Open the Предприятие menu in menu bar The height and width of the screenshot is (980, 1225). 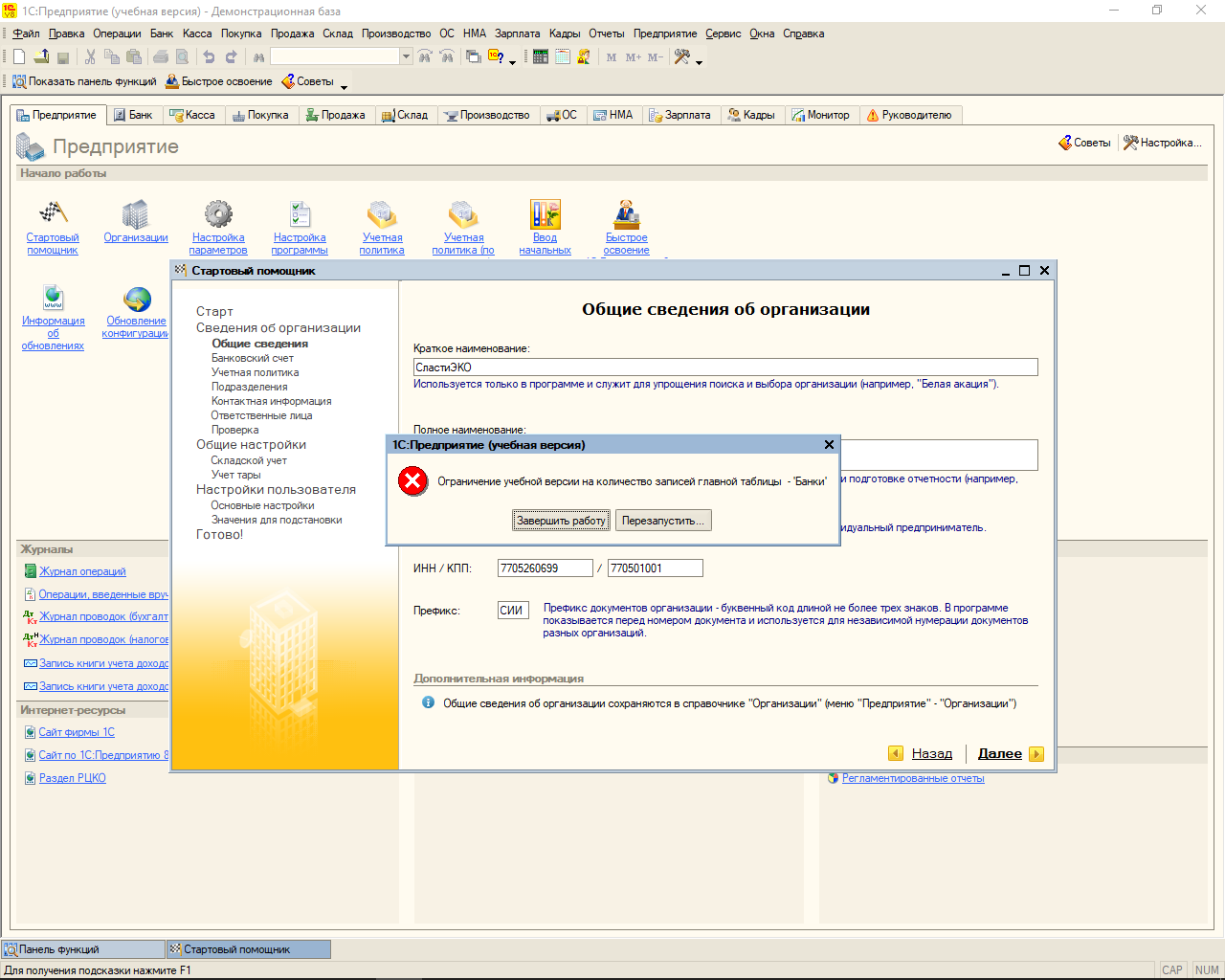point(665,33)
